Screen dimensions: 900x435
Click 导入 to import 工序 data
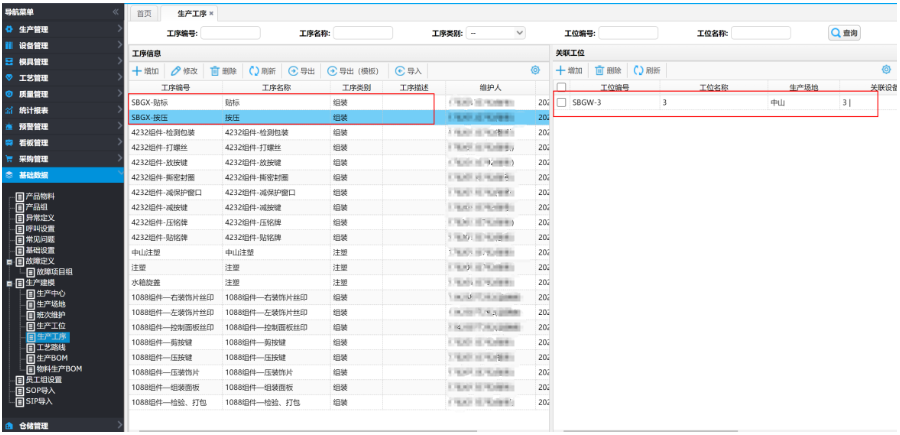point(409,71)
